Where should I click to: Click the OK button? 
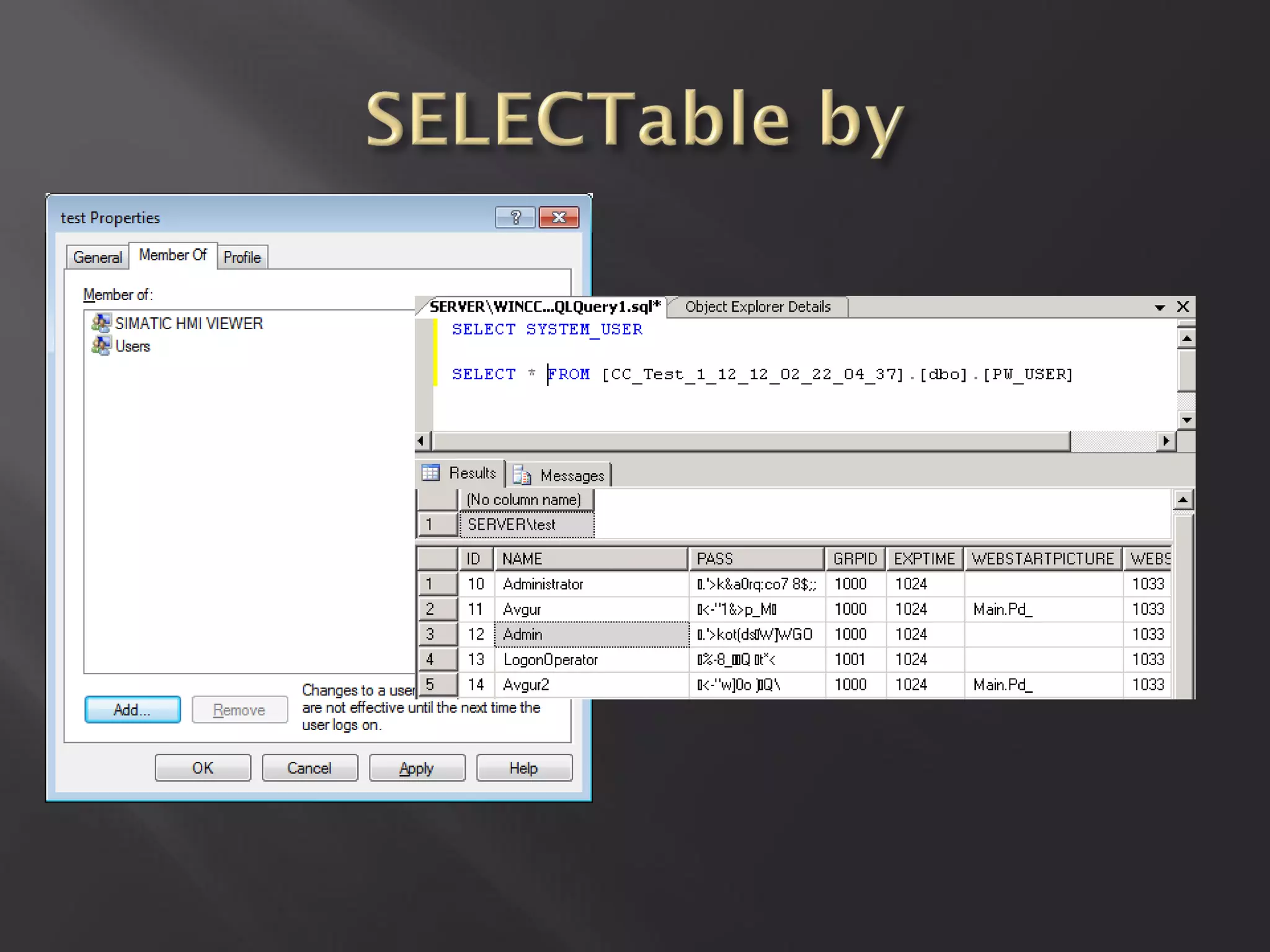pos(203,768)
